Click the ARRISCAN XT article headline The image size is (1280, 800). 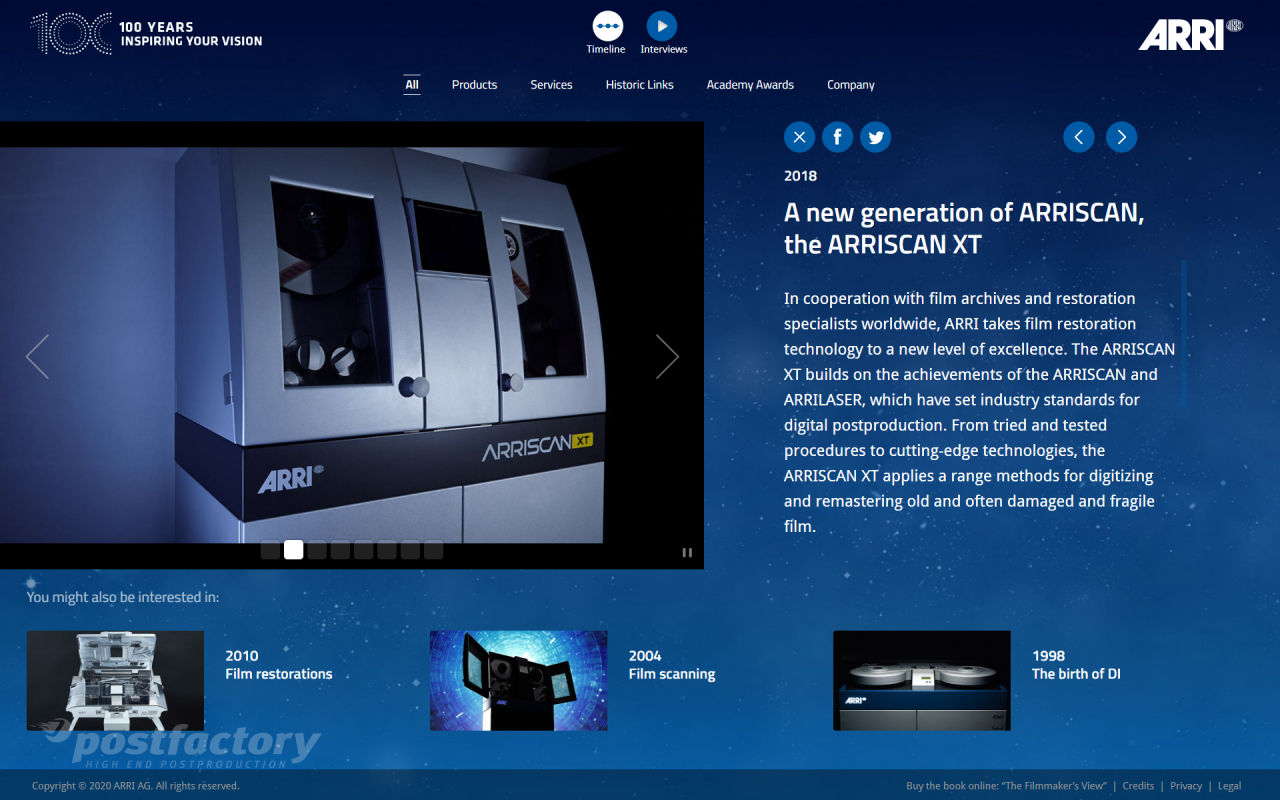click(x=964, y=228)
